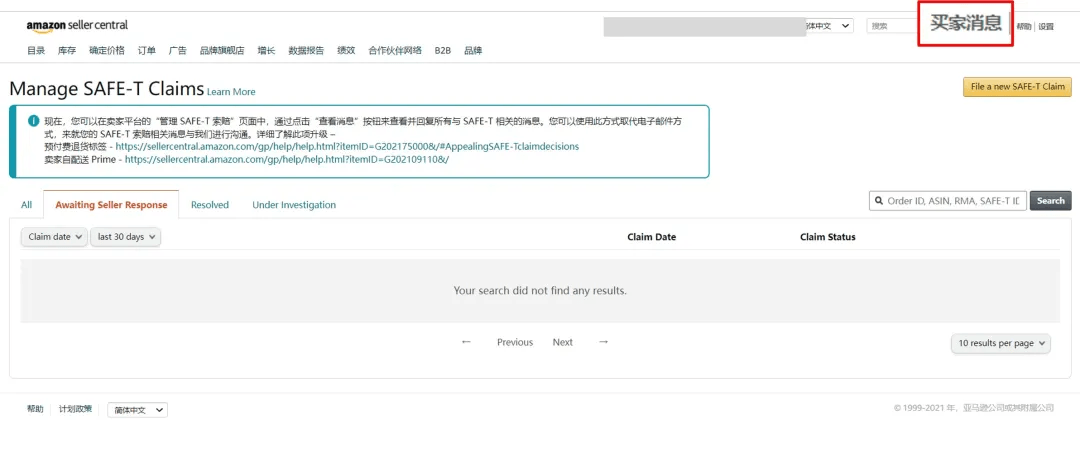
Task: Open 买家消息 buyer messages
Action: pos(965,23)
